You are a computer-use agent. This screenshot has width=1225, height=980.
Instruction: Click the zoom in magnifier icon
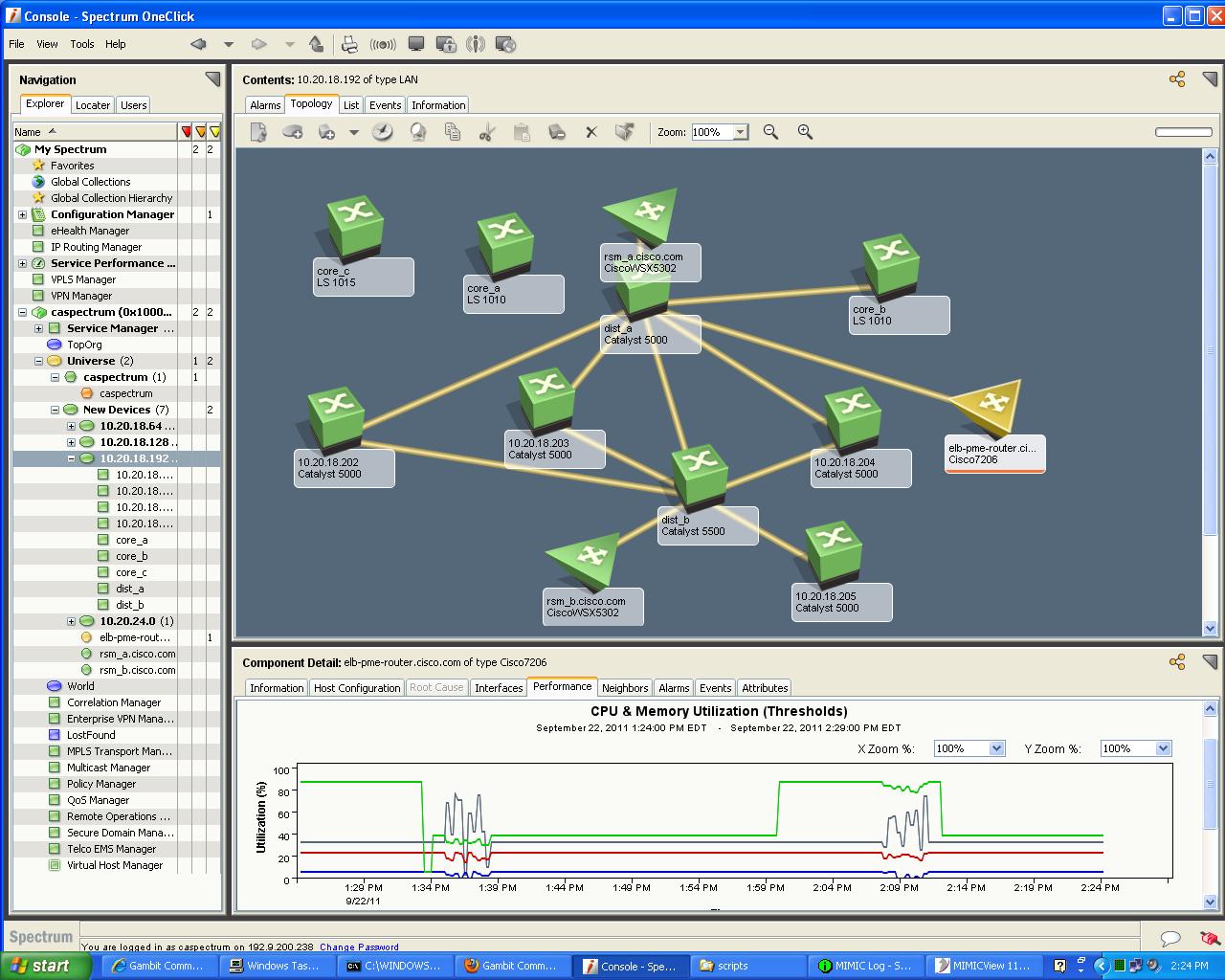[805, 132]
